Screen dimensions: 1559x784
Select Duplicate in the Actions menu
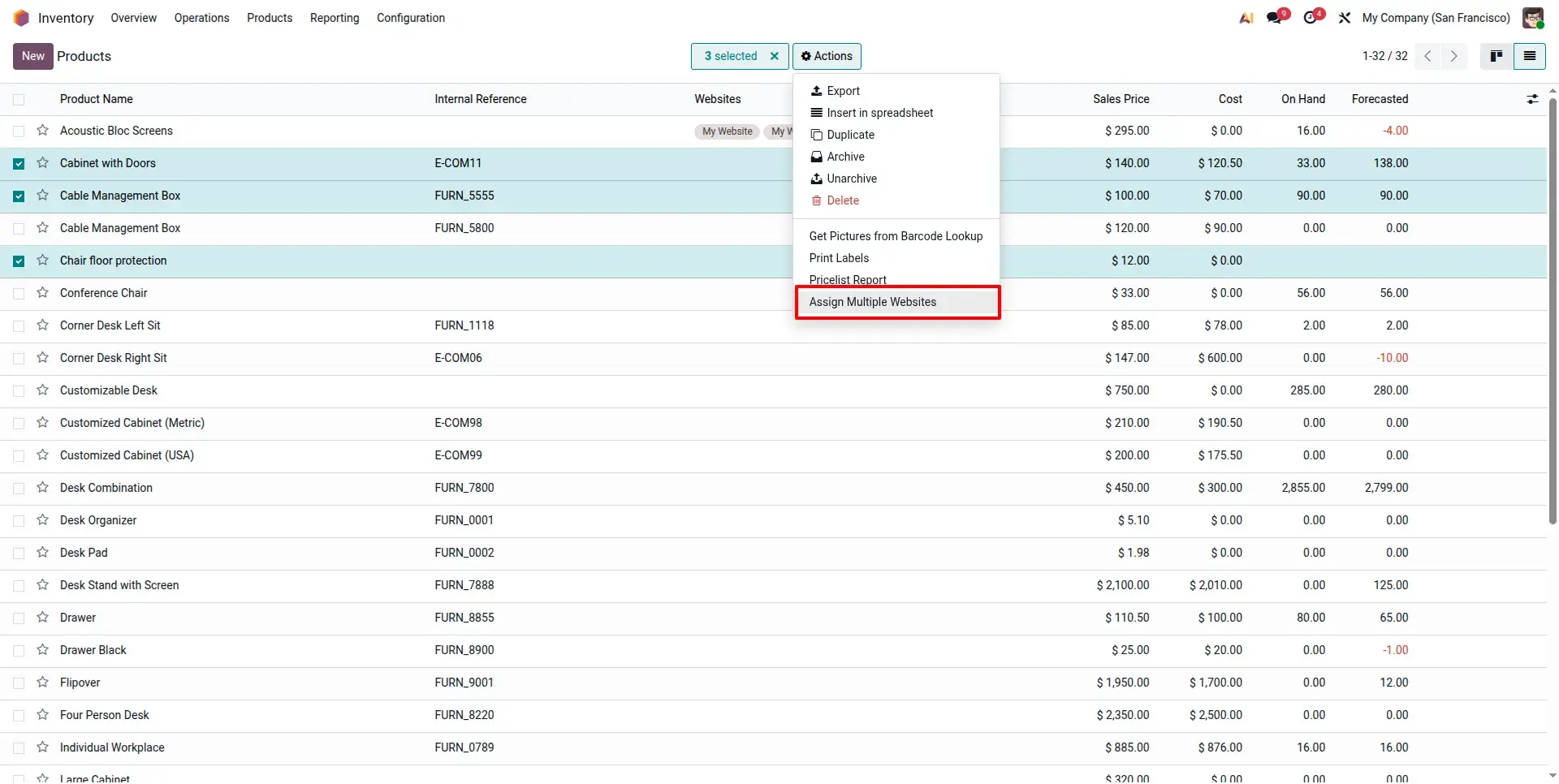pos(896,135)
